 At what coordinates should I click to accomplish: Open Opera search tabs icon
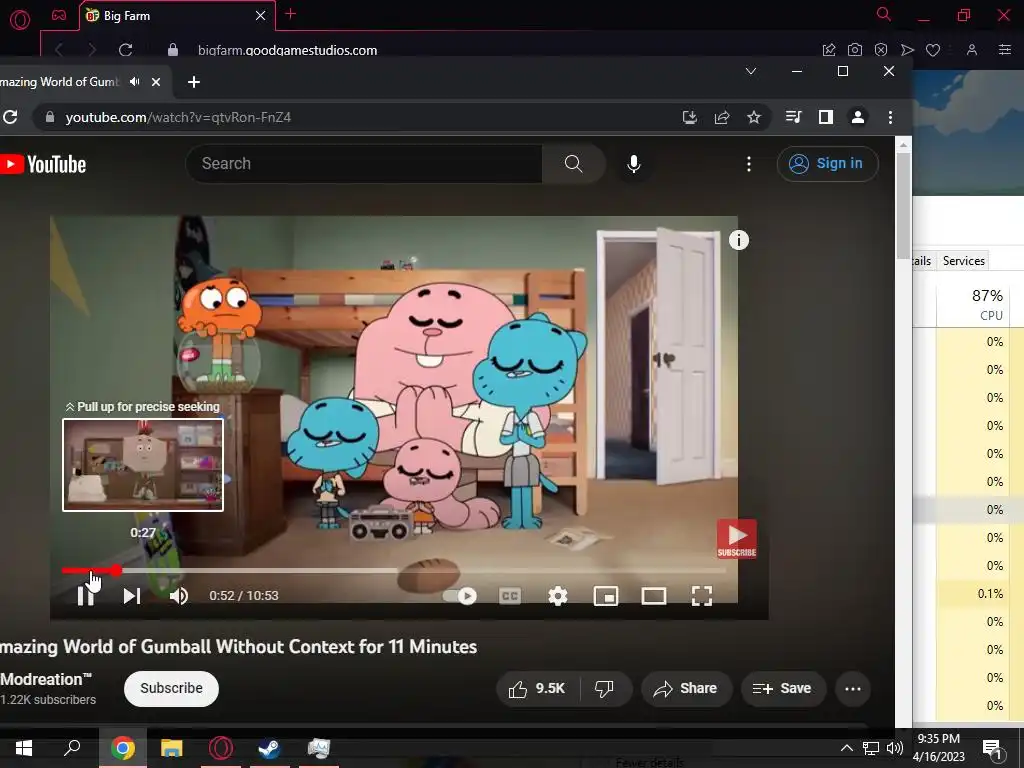coord(884,14)
